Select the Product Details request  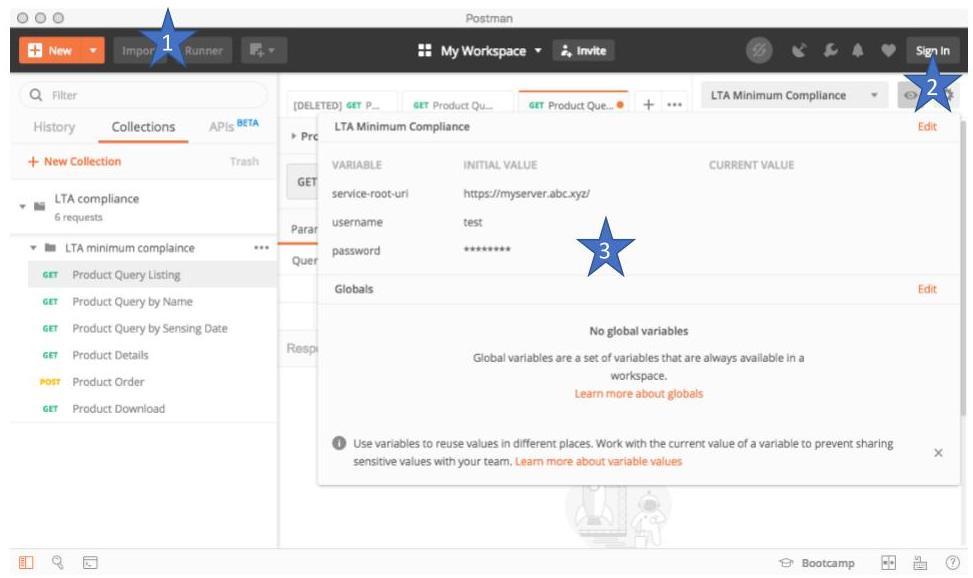coord(152,355)
